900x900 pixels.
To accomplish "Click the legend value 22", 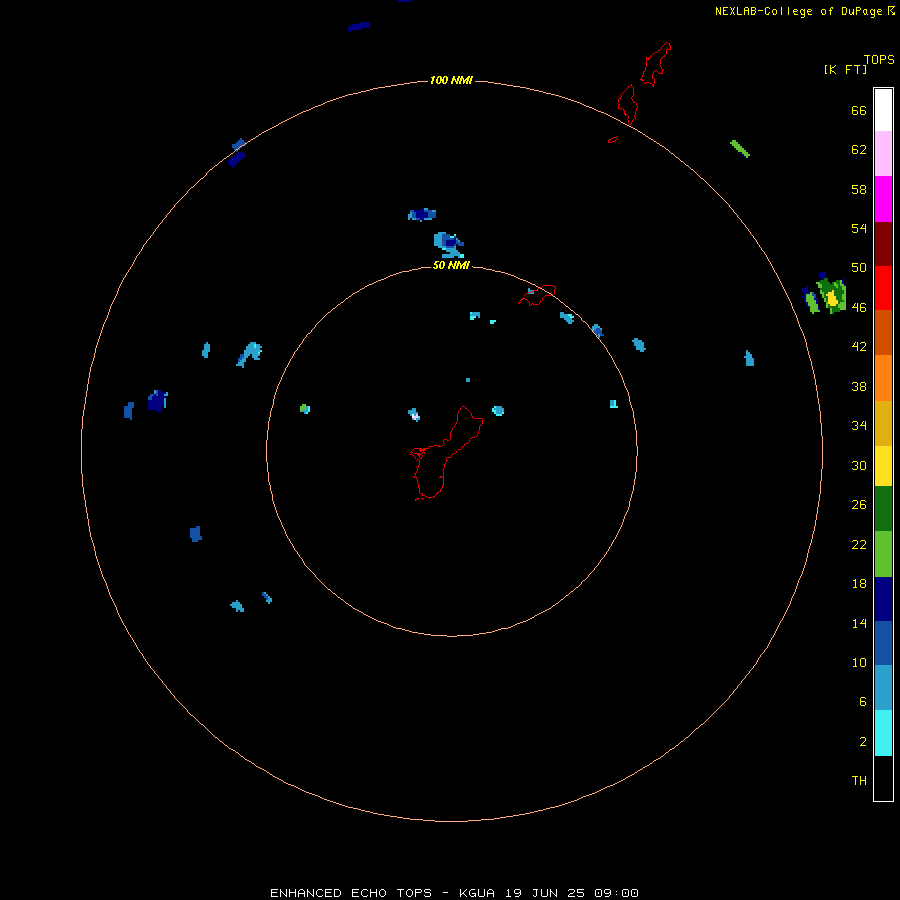I will coord(859,545).
